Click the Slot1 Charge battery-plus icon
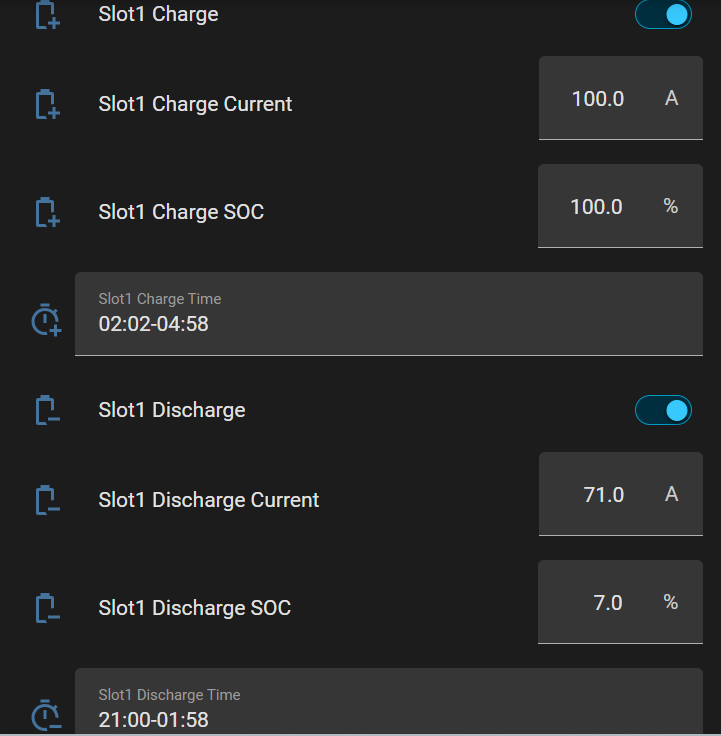721x736 pixels. (47, 15)
